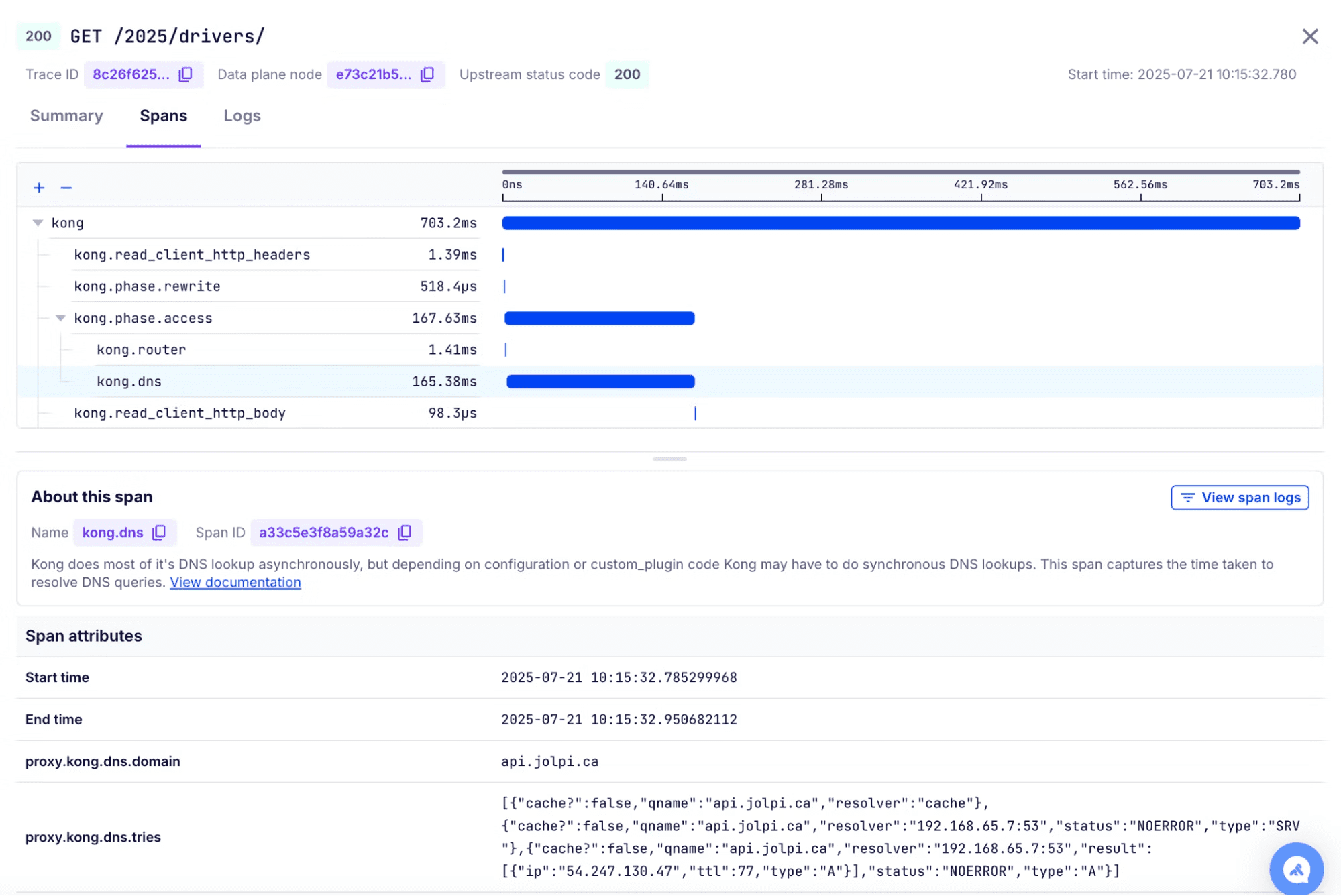
Task: Collapse the kong root span
Action: coord(38,223)
